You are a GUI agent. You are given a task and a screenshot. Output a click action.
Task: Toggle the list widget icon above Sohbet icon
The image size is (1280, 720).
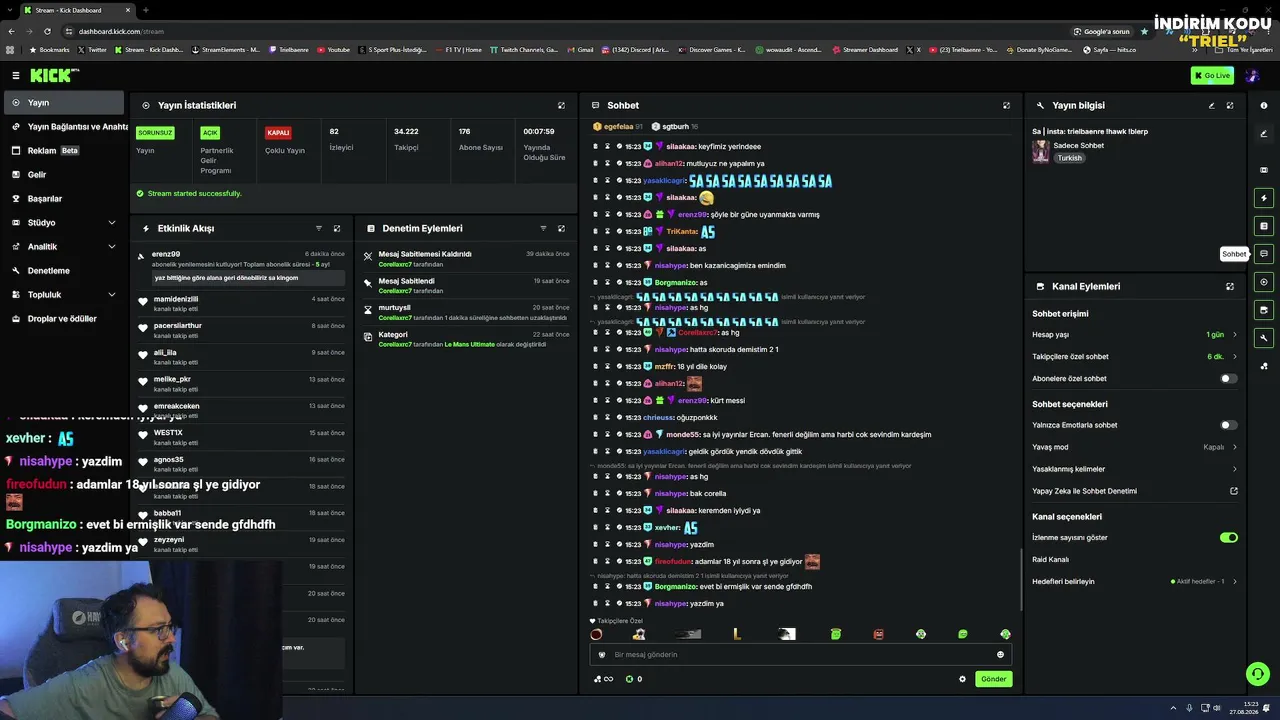pos(1264,226)
